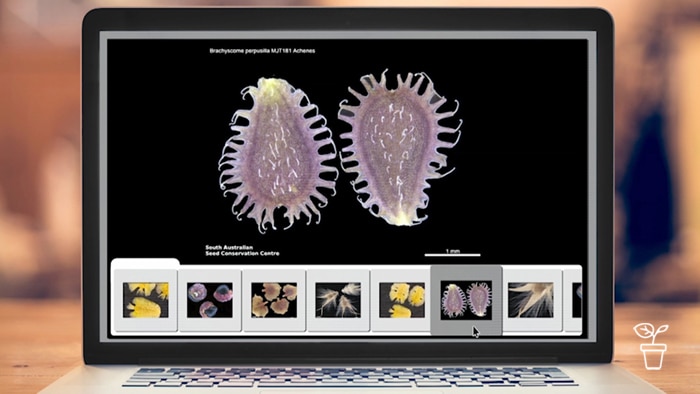Screen dimensions: 700x394
Task: Select the thumbnail with three feathery seeds
Action: [x=338, y=300]
